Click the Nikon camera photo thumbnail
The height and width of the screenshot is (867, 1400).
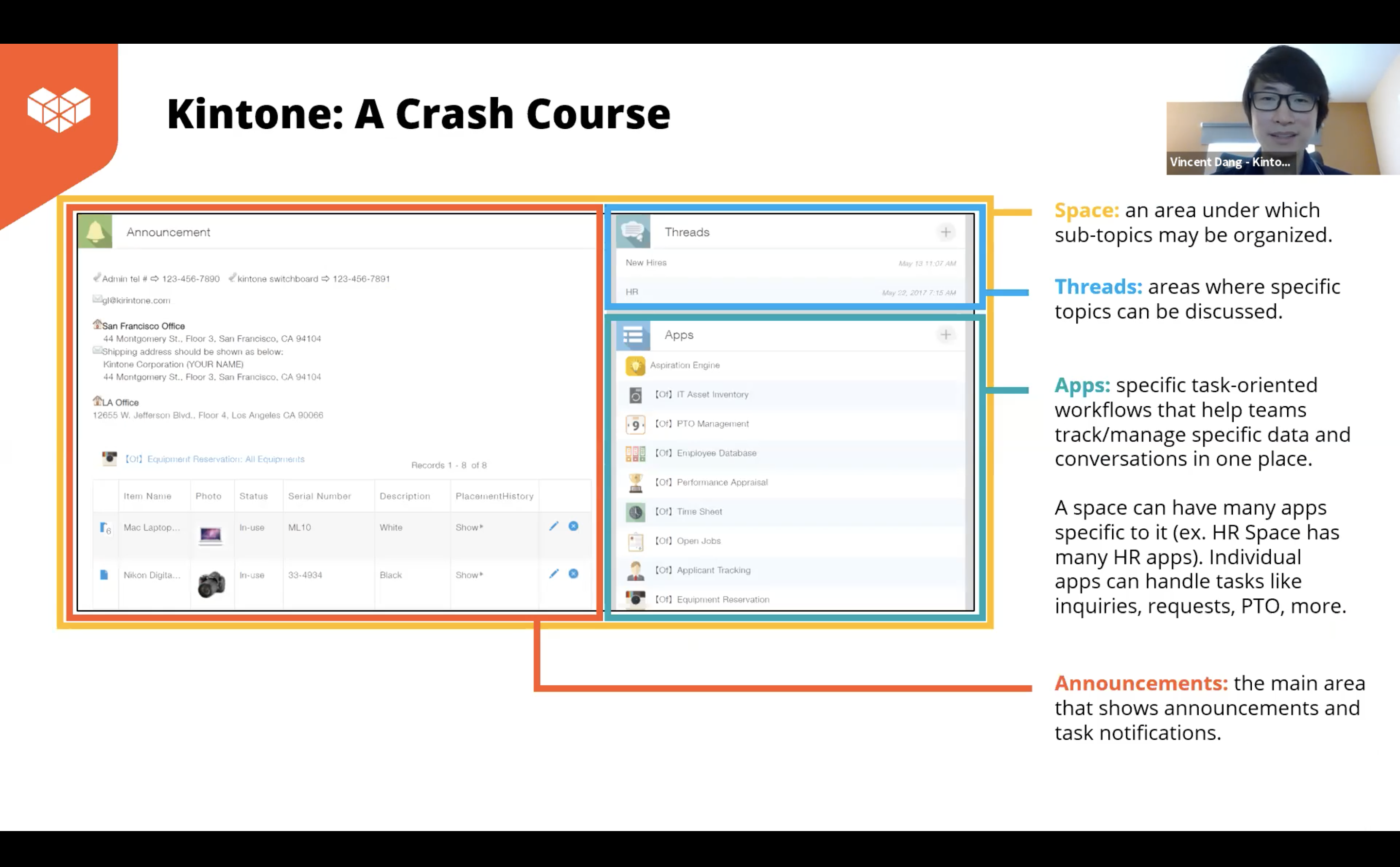pos(211,584)
